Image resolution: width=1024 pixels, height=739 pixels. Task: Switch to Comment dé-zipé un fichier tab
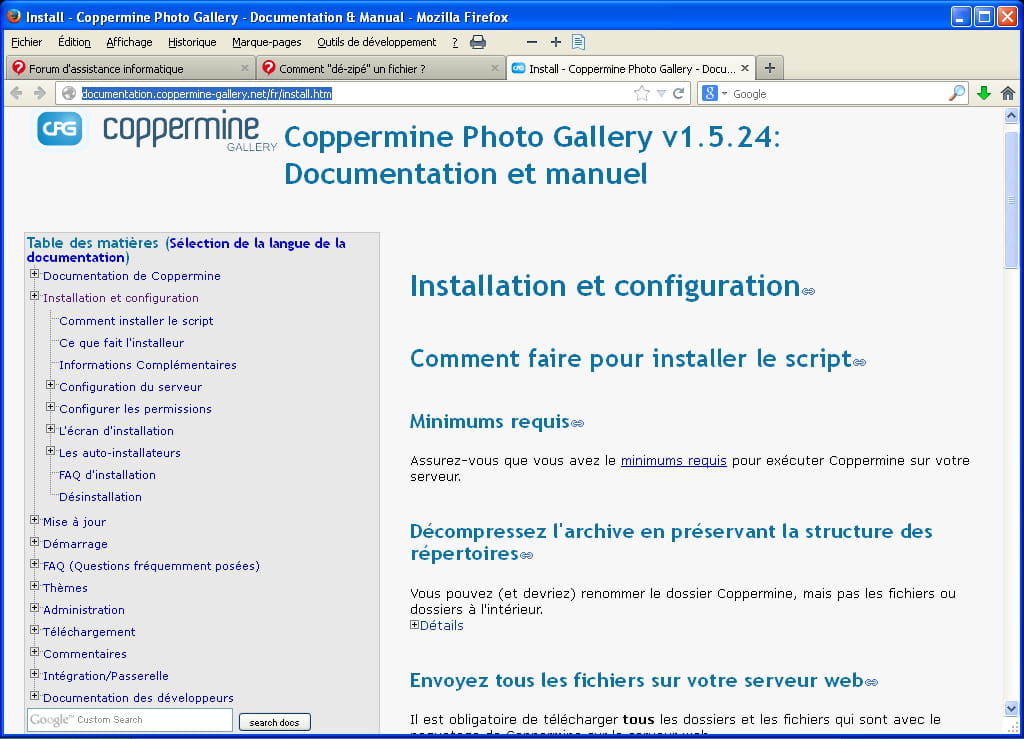coord(379,68)
